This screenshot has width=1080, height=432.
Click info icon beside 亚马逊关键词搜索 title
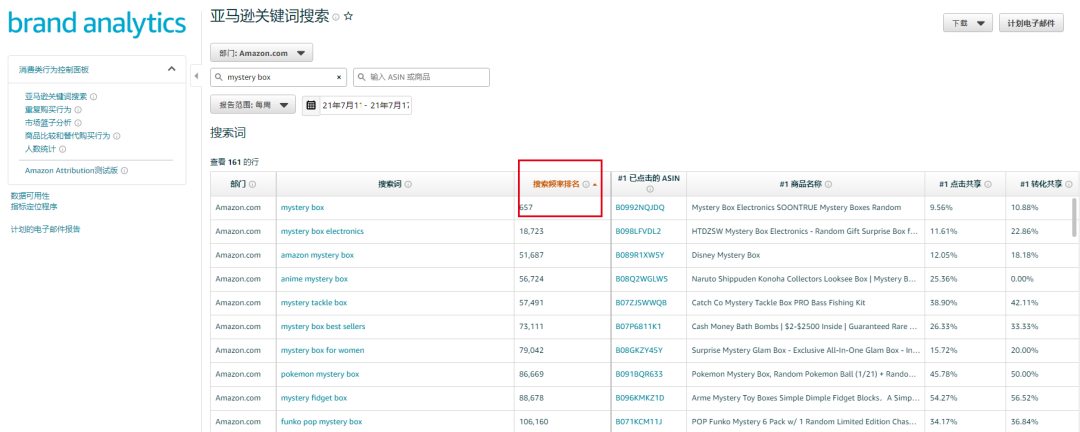click(335, 17)
